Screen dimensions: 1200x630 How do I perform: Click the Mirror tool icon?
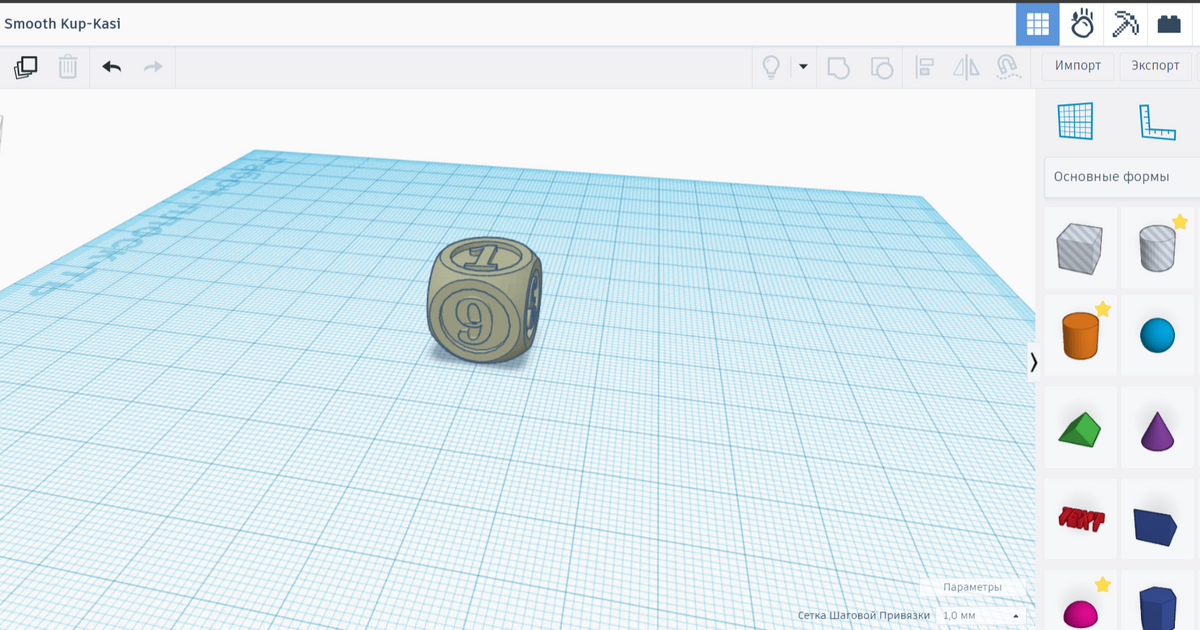(x=966, y=67)
